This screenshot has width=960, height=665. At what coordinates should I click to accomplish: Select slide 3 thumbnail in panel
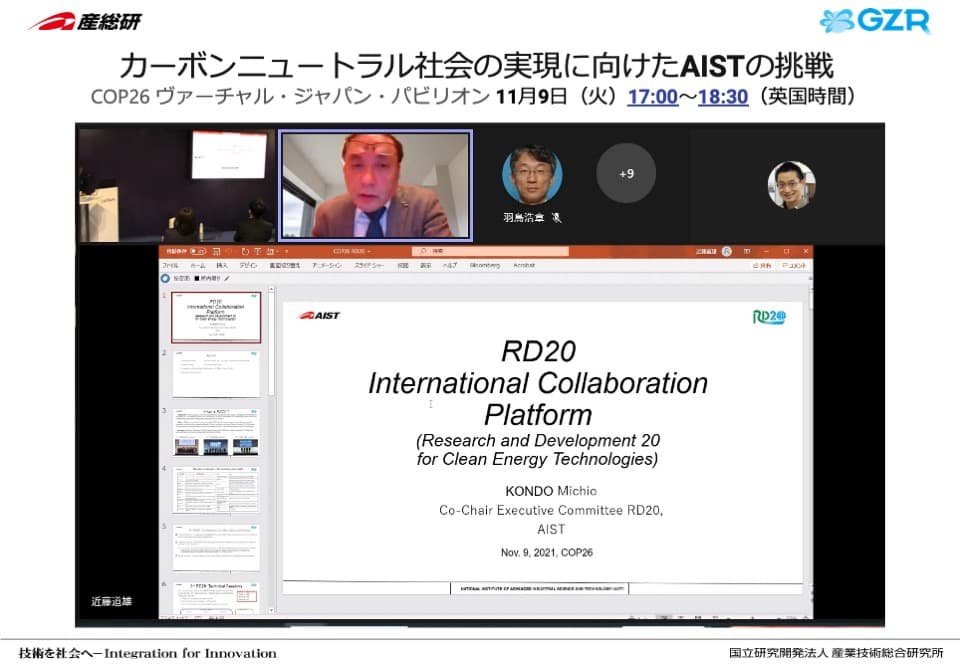point(216,432)
